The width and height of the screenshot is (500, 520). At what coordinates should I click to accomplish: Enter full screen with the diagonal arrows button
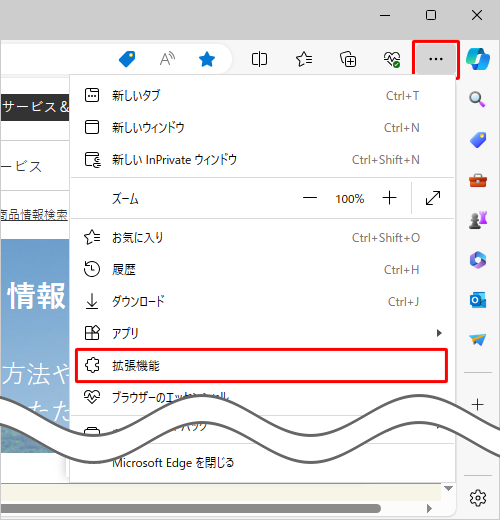[433, 198]
